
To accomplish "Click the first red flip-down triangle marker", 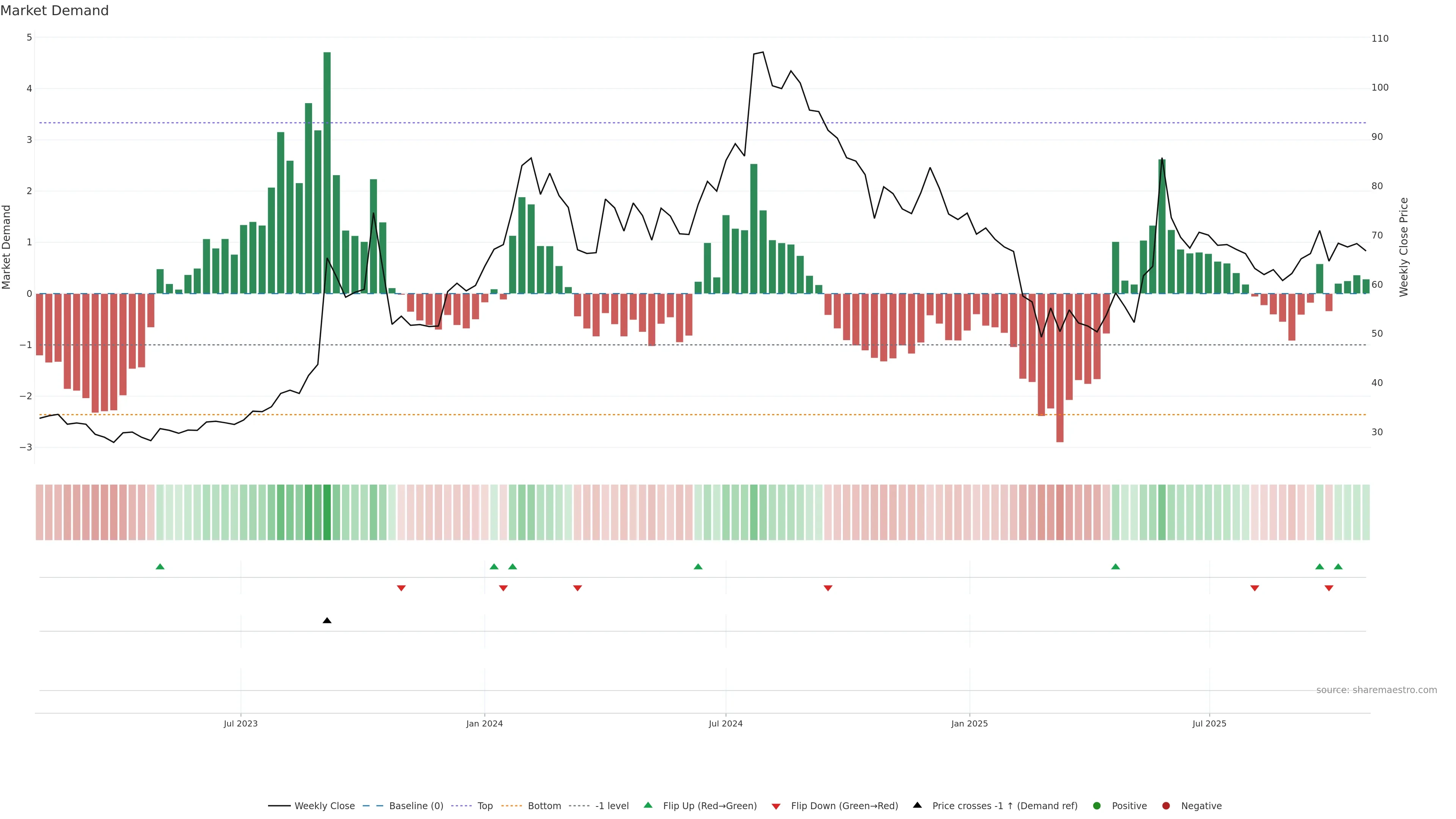I will click(401, 588).
